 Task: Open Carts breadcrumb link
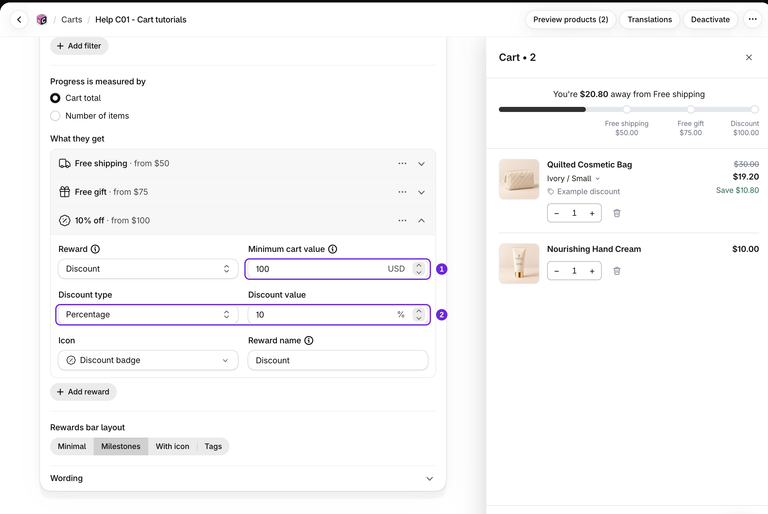(x=72, y=20)
